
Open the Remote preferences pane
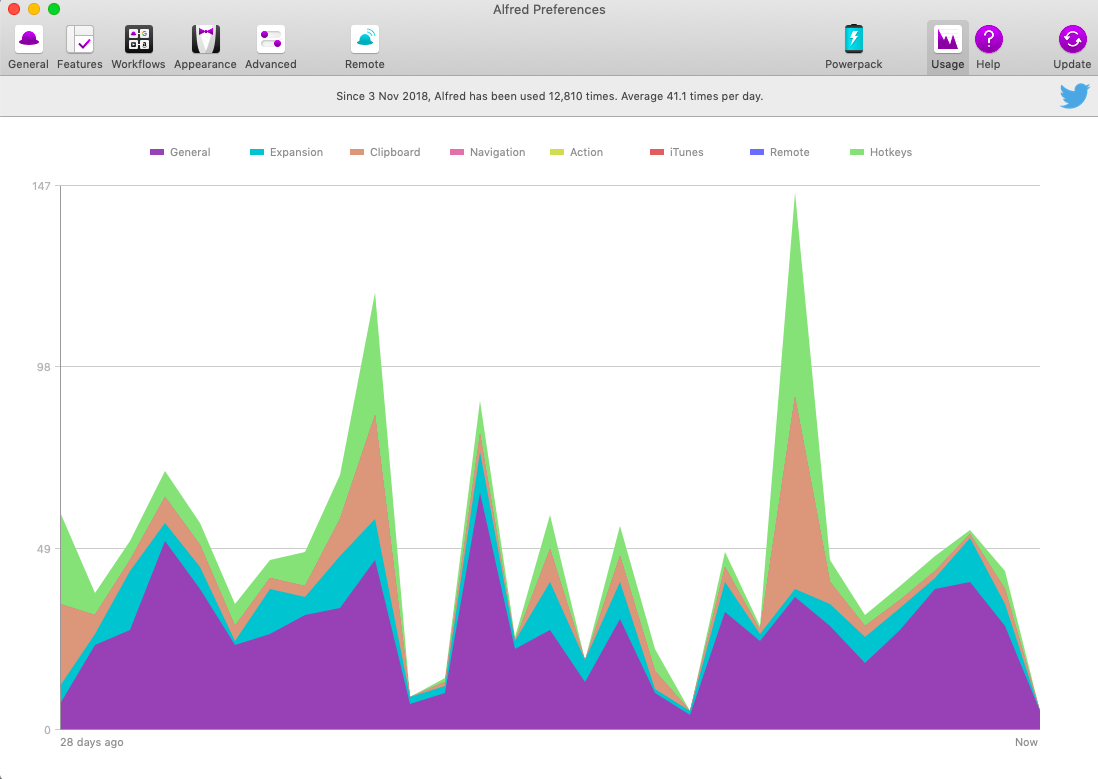[x=365, y=47]
